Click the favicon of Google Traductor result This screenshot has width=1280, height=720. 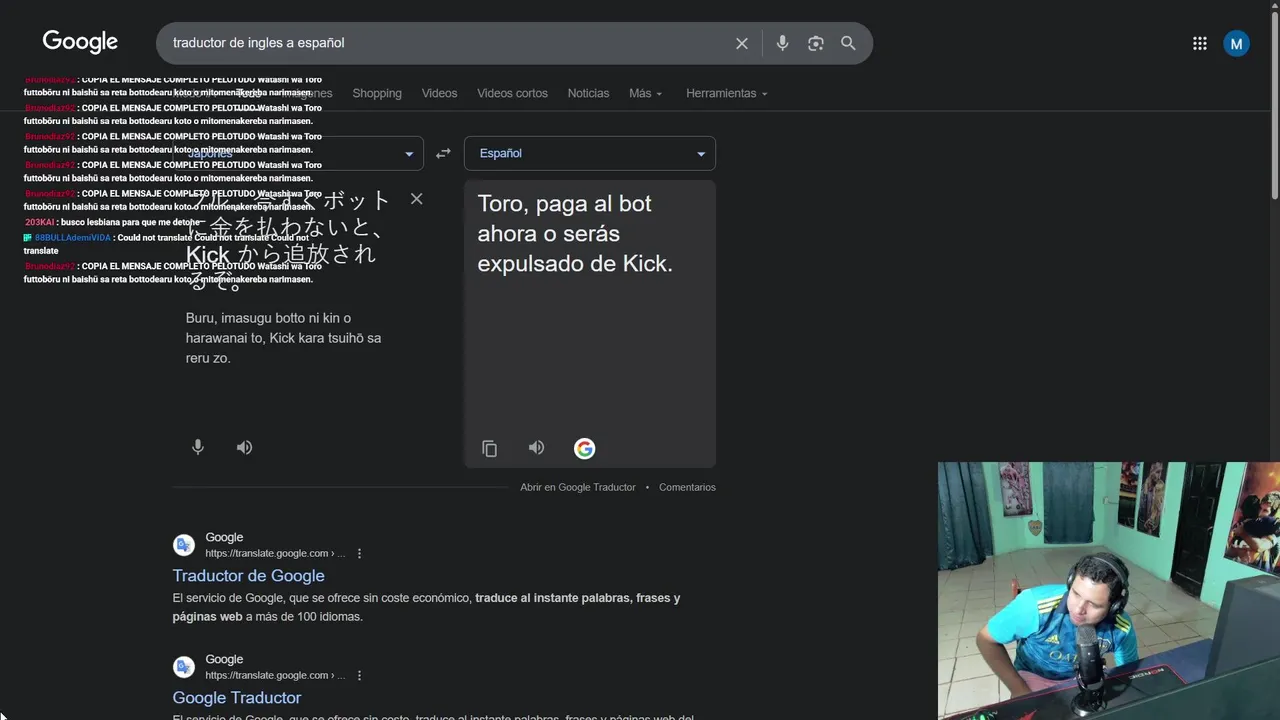point(184,667)
